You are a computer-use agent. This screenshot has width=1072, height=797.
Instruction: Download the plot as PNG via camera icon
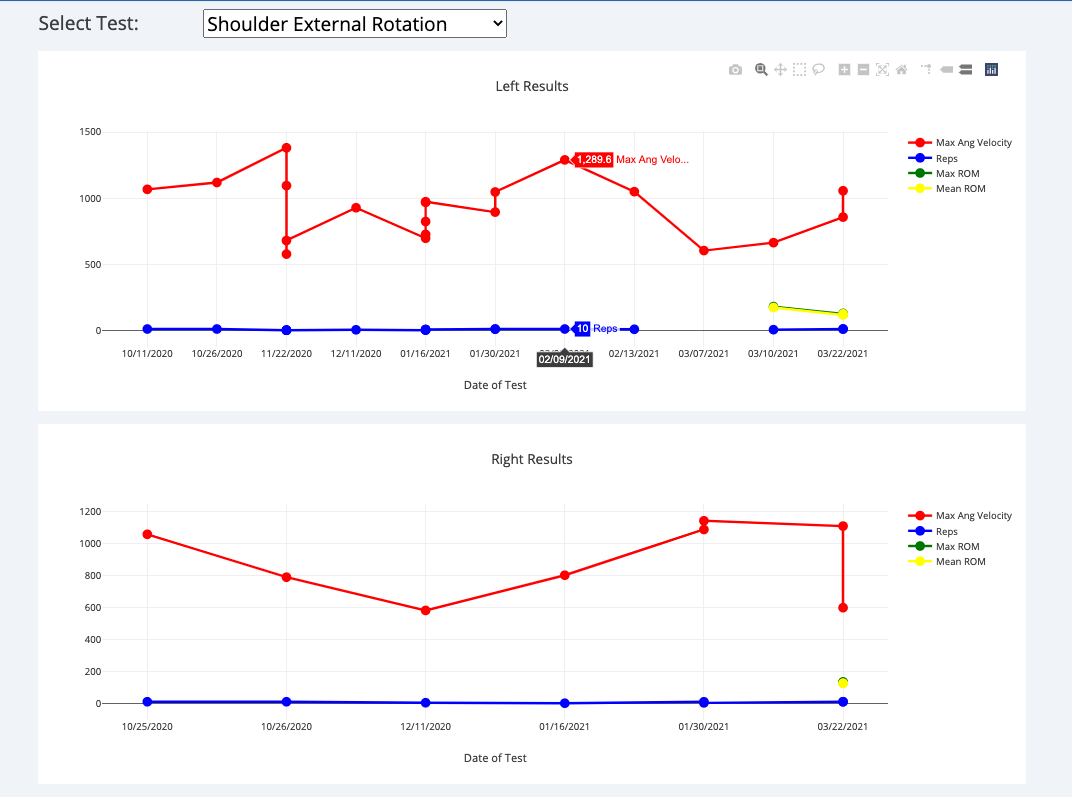click(735, 70)
